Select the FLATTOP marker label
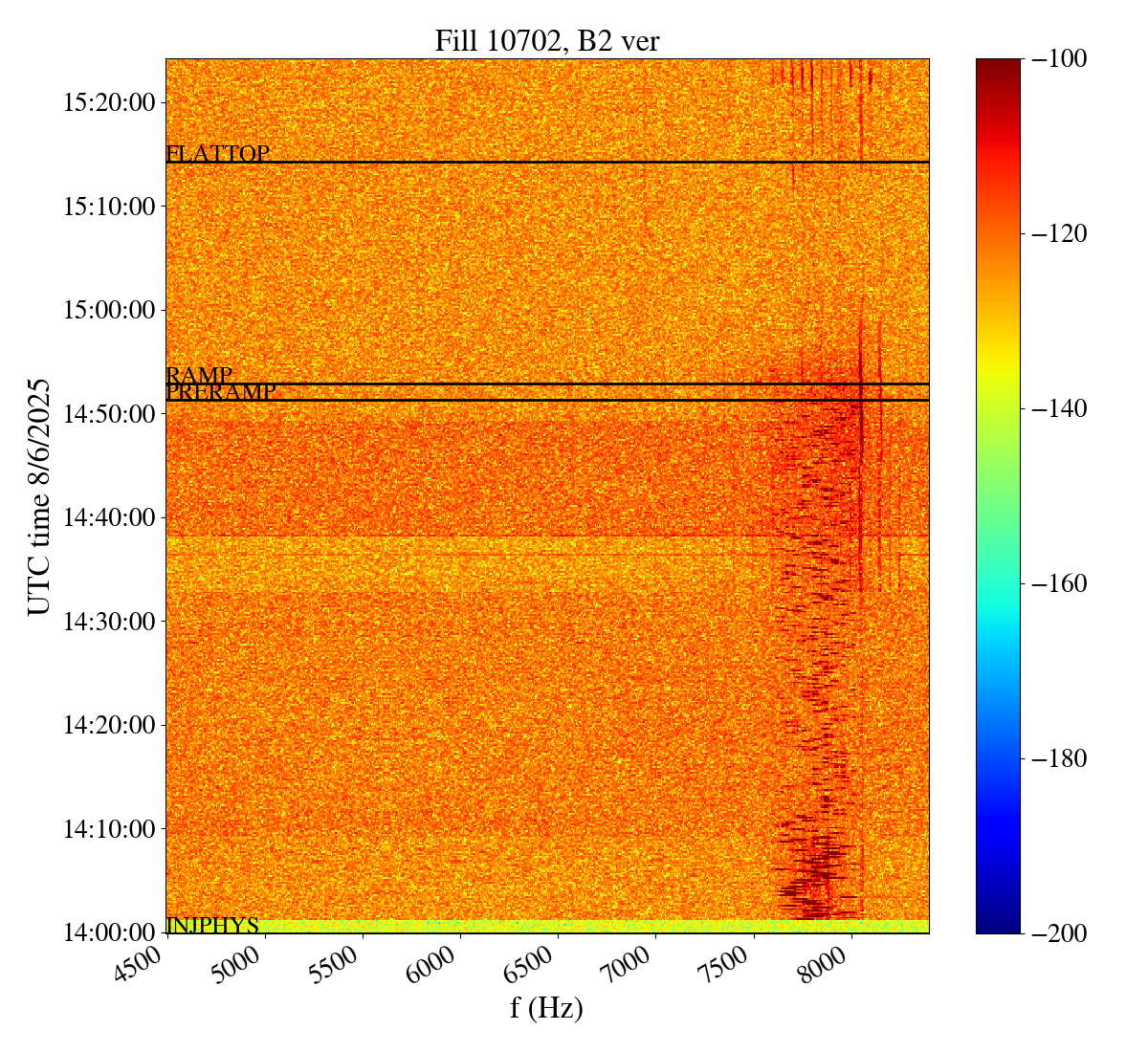Viewport: 1148px width, 1052px height. 217,153
